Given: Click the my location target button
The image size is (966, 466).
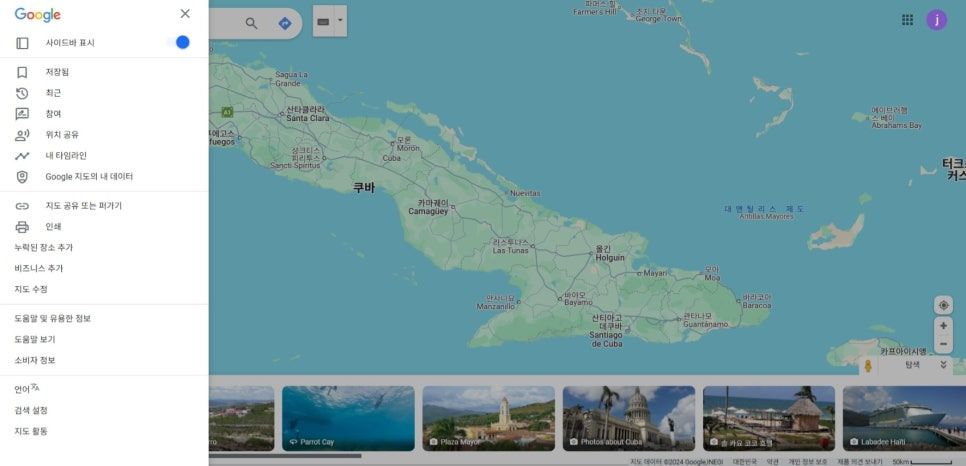Looking at the screenshot, I should [x=943, y=305].
